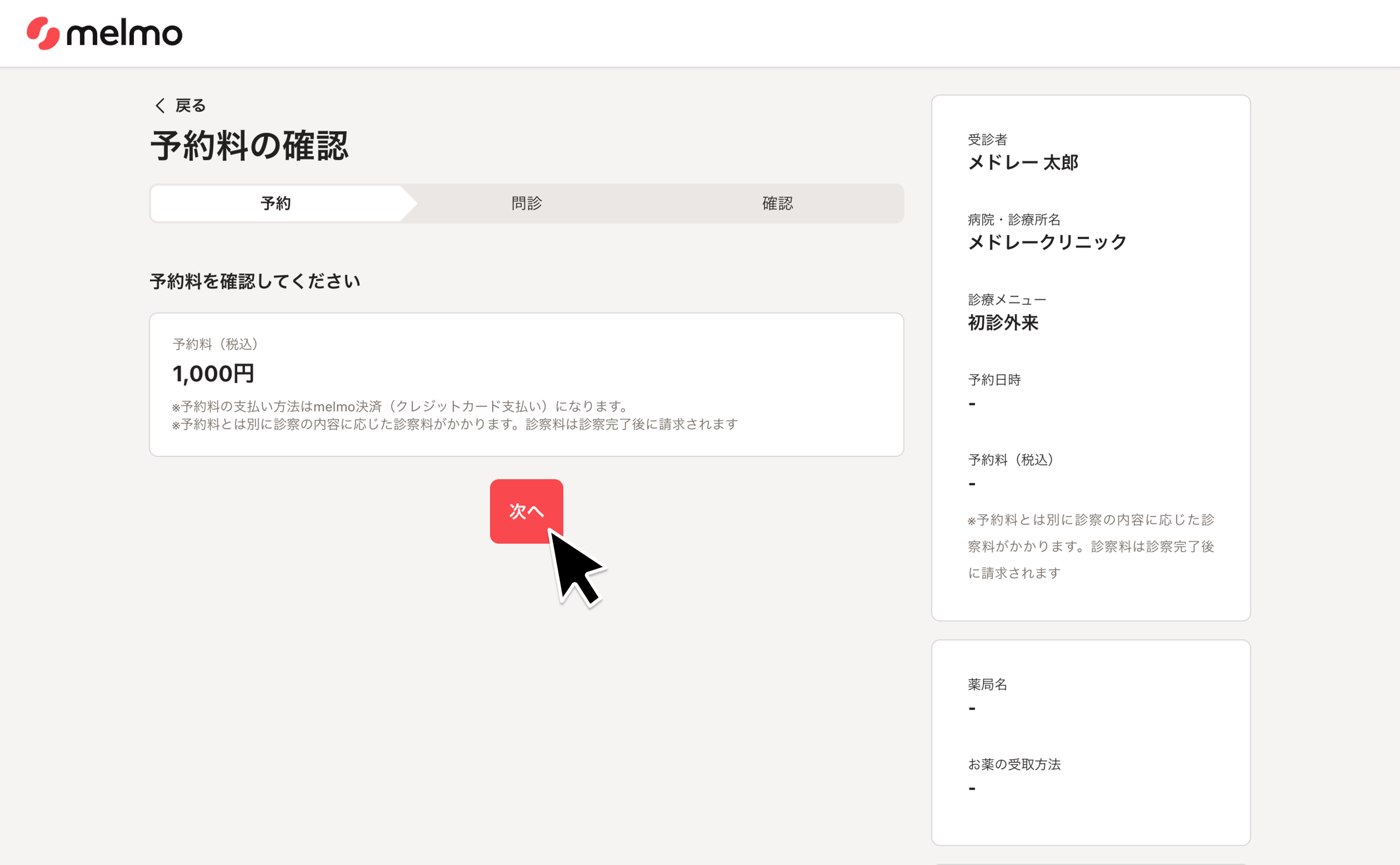Screen dimensions: 1400x865
Task: Select the 1,000円 reservation fee amount
Action: (x=213, y=373)
